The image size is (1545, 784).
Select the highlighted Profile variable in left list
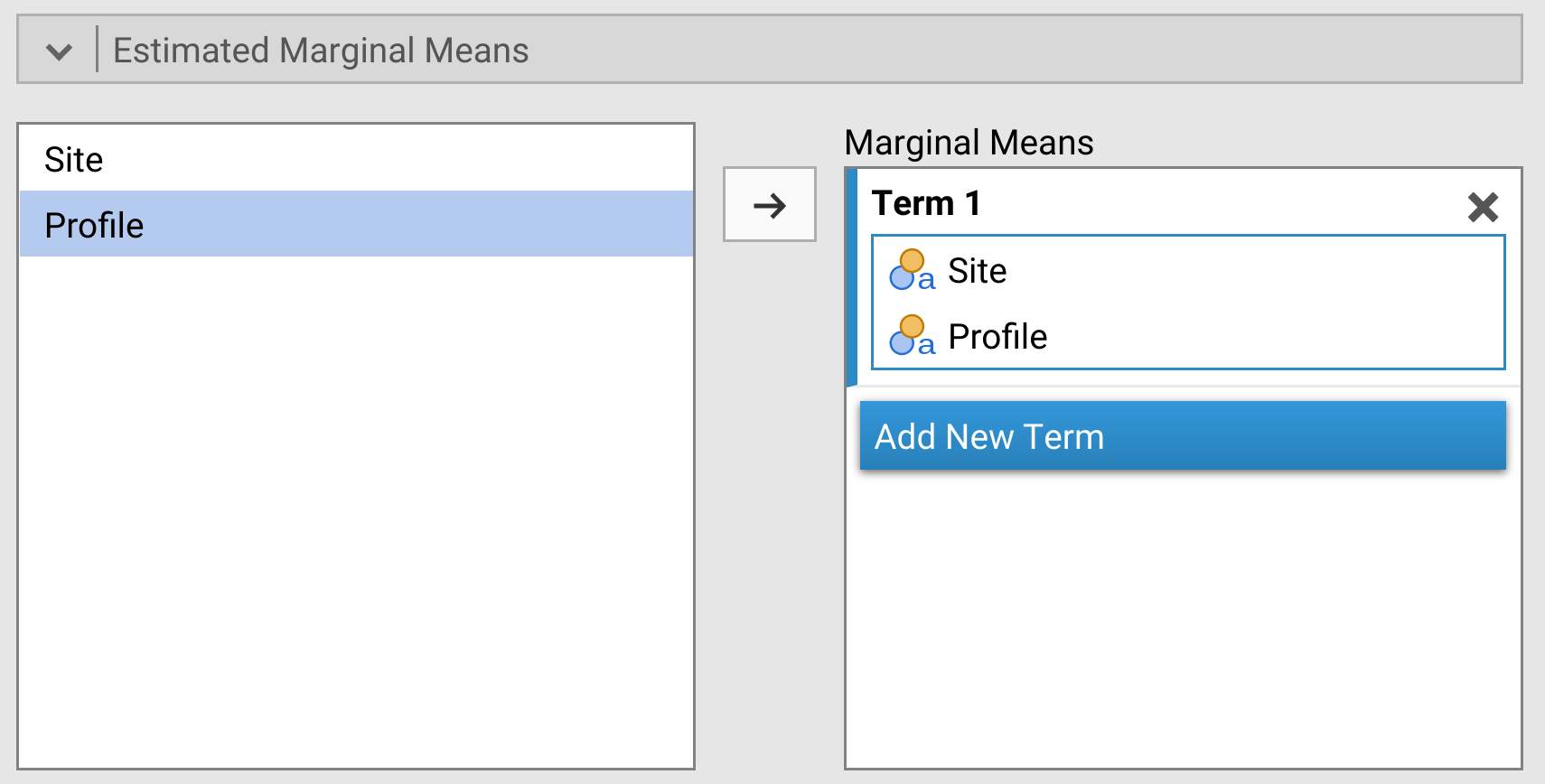pyautogui.click(x=94, y=225)
